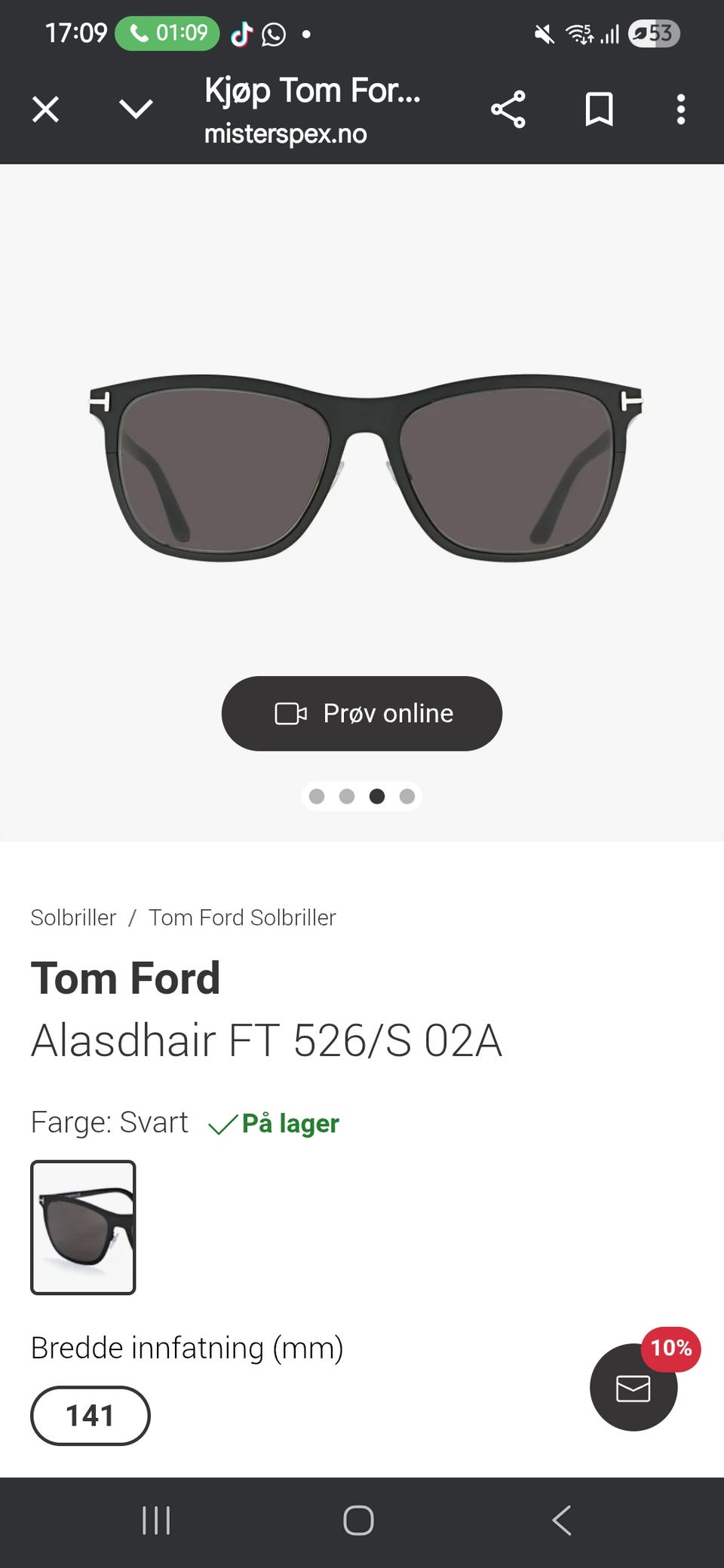Tap the Android home button
Viewport: 724px width, 1568px height.
[358, 1521]
